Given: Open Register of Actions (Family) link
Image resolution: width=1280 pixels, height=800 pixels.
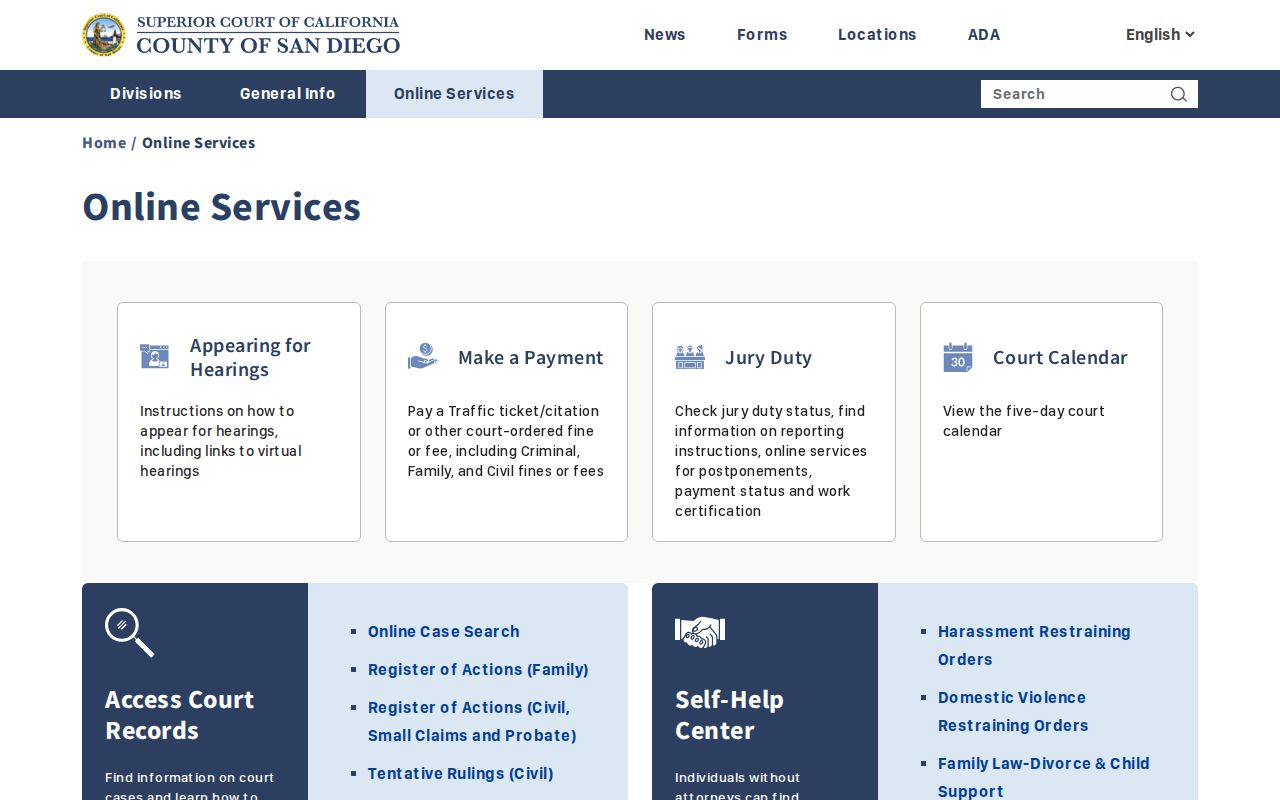Looking at the screenshot, I should pos(478,670).
